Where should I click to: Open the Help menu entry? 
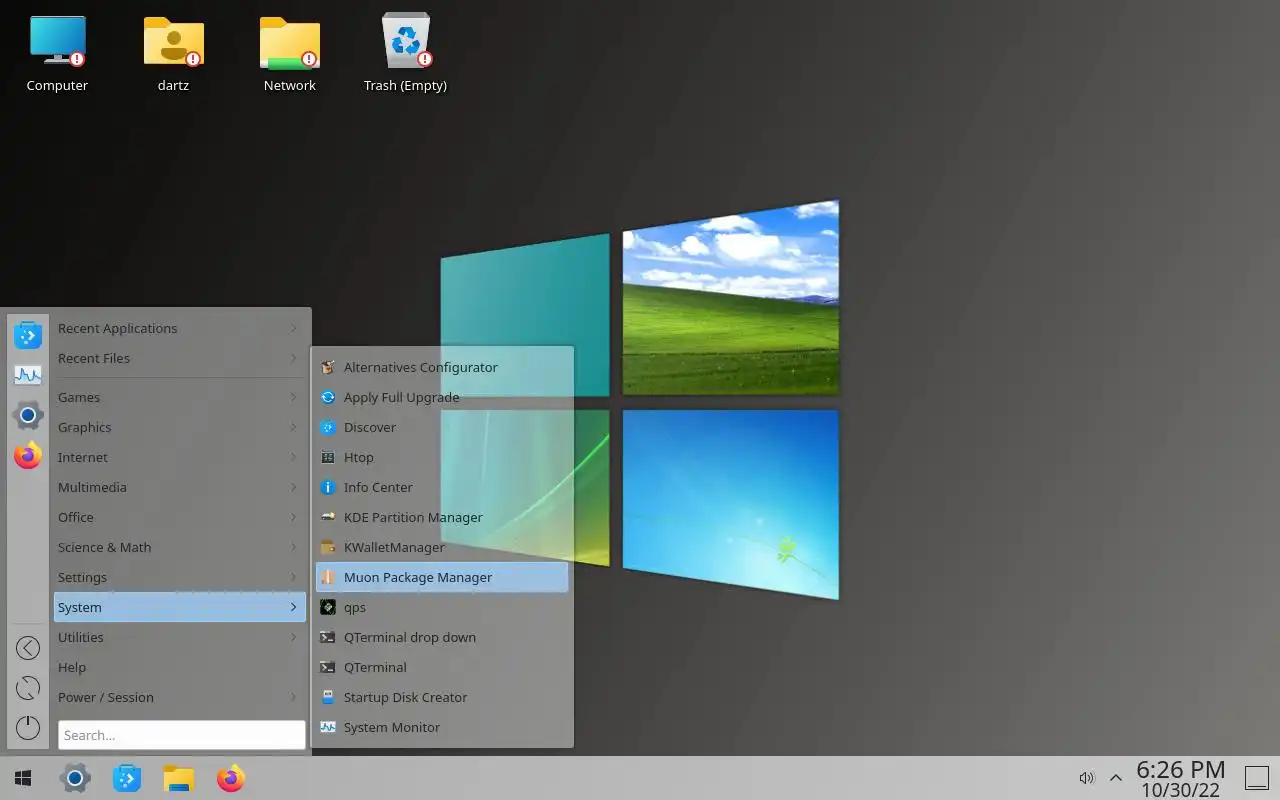tap(180, 667)
